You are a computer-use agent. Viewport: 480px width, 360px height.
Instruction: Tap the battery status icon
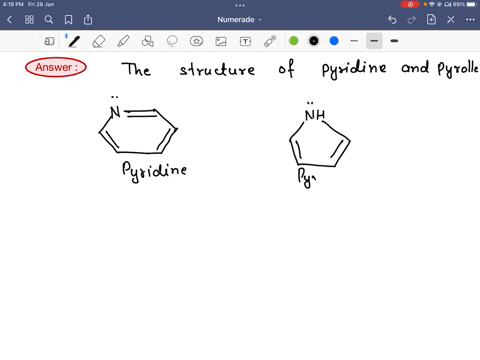click(x=473, y=4)
